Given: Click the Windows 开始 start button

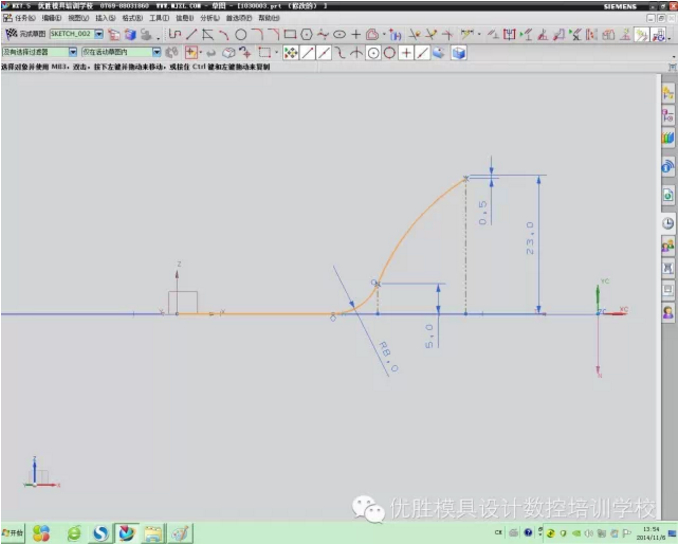Looking at the screenshot, I should tap(15, 533).
